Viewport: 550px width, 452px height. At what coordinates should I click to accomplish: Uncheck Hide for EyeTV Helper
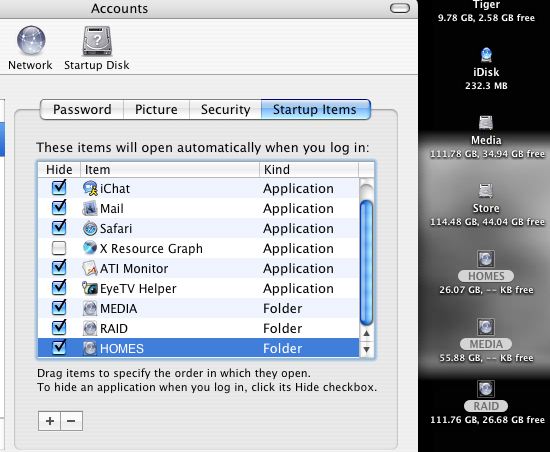[x=59, y=288]
